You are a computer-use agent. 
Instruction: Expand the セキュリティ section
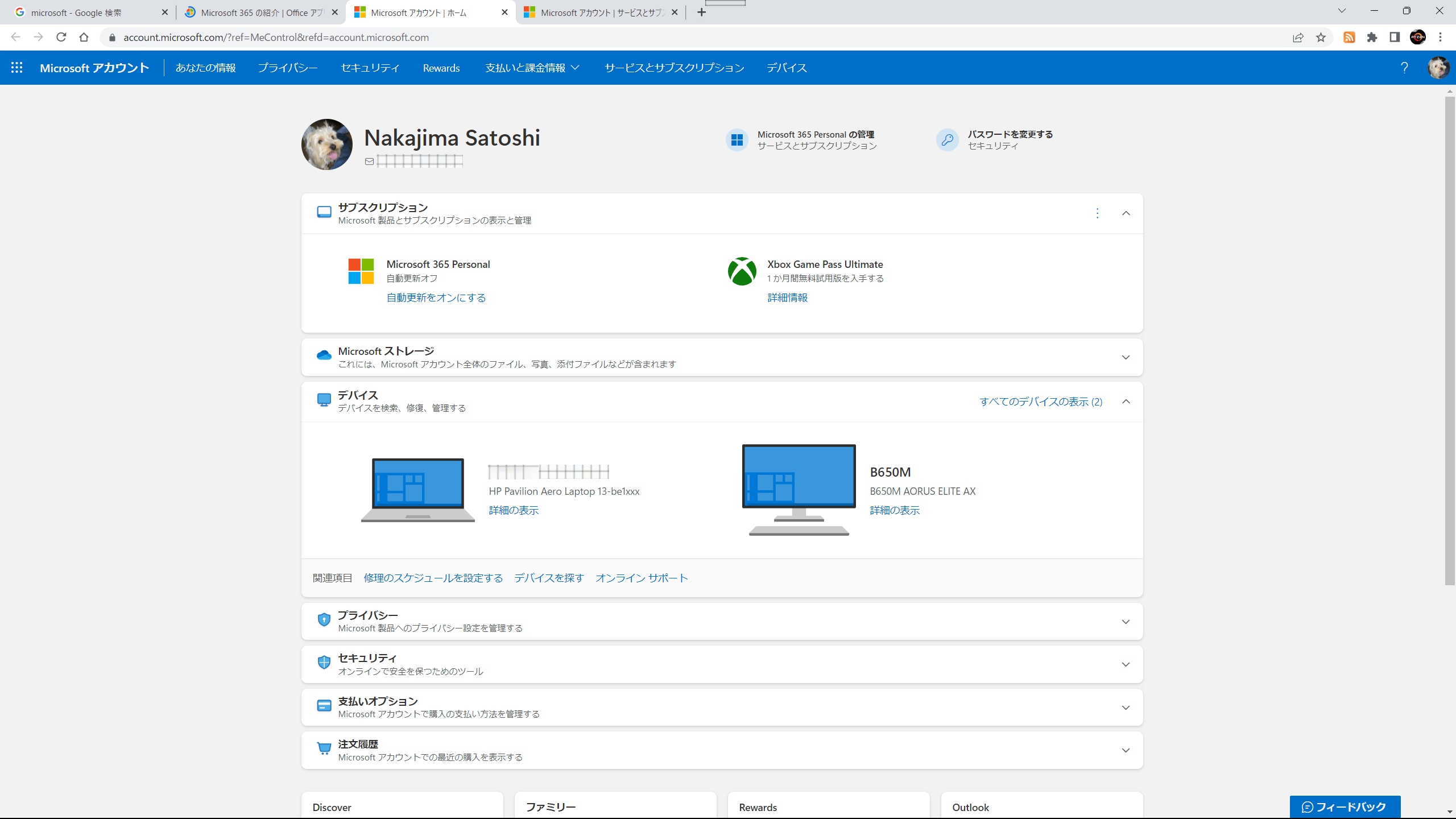click(1126, 664)
